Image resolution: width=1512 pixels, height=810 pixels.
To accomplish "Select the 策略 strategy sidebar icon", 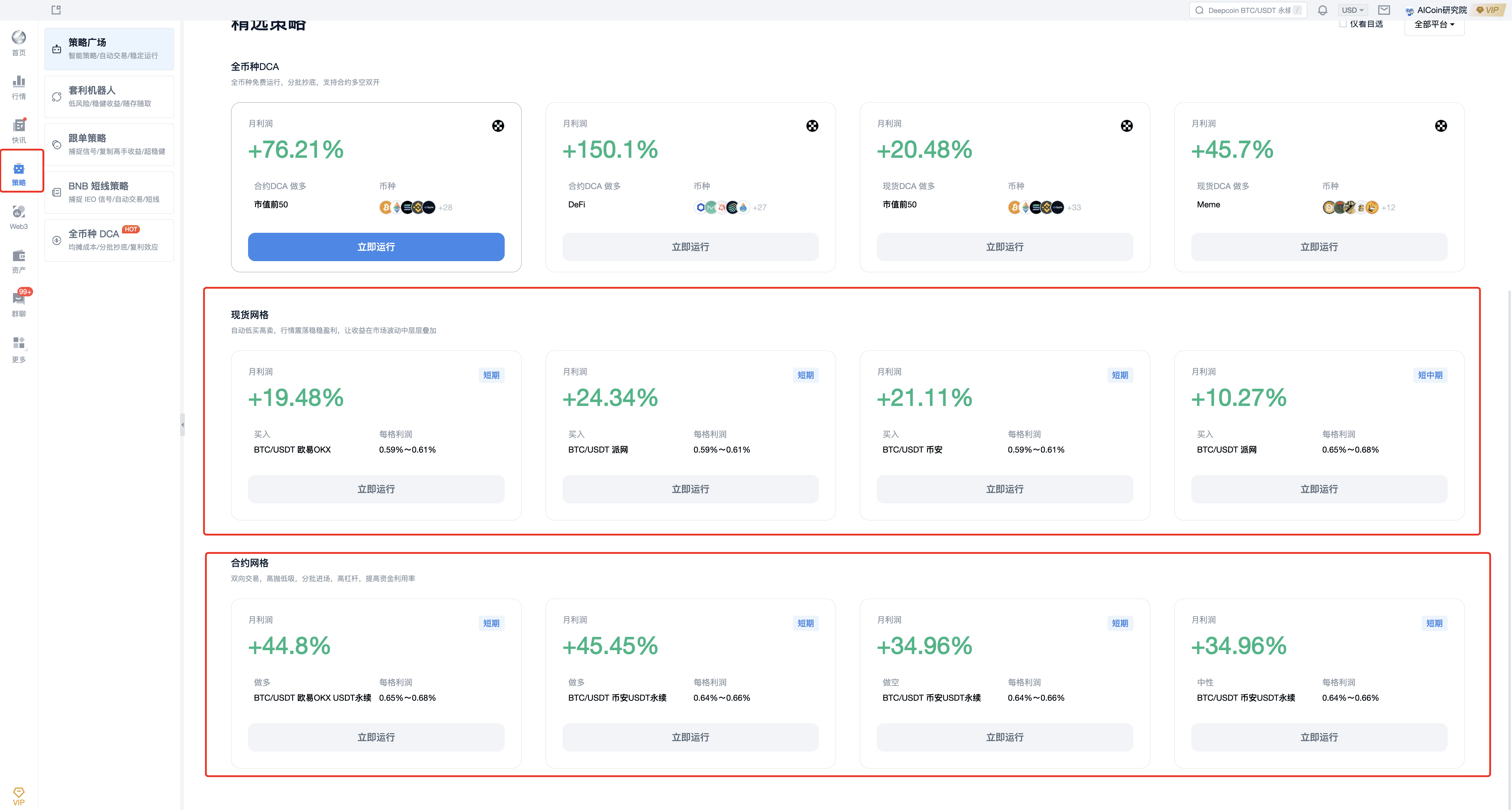I will (19, 174).
